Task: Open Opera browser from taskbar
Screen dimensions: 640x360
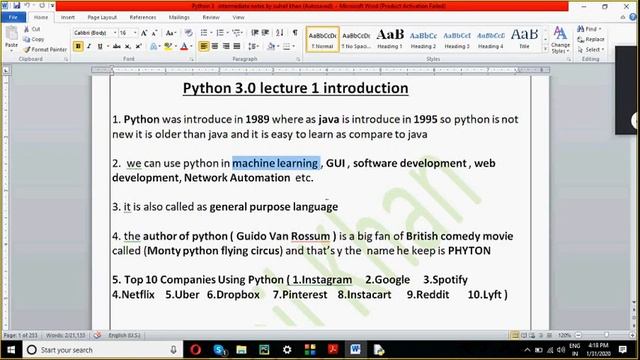Action: click(x=196, y=350)
